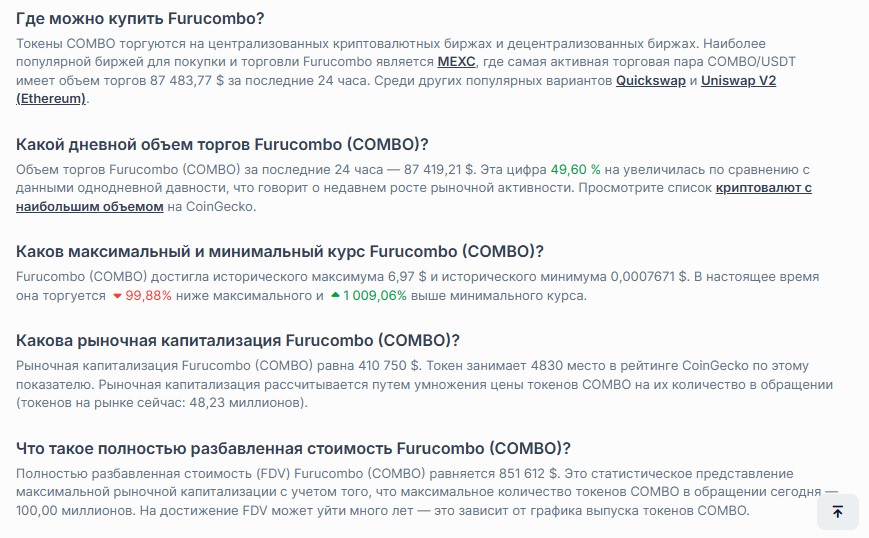Click the heading about дневной объем торгов
The width and height of the screenshot is (869, 538).
pyautogui.click(x=222, y=144)
